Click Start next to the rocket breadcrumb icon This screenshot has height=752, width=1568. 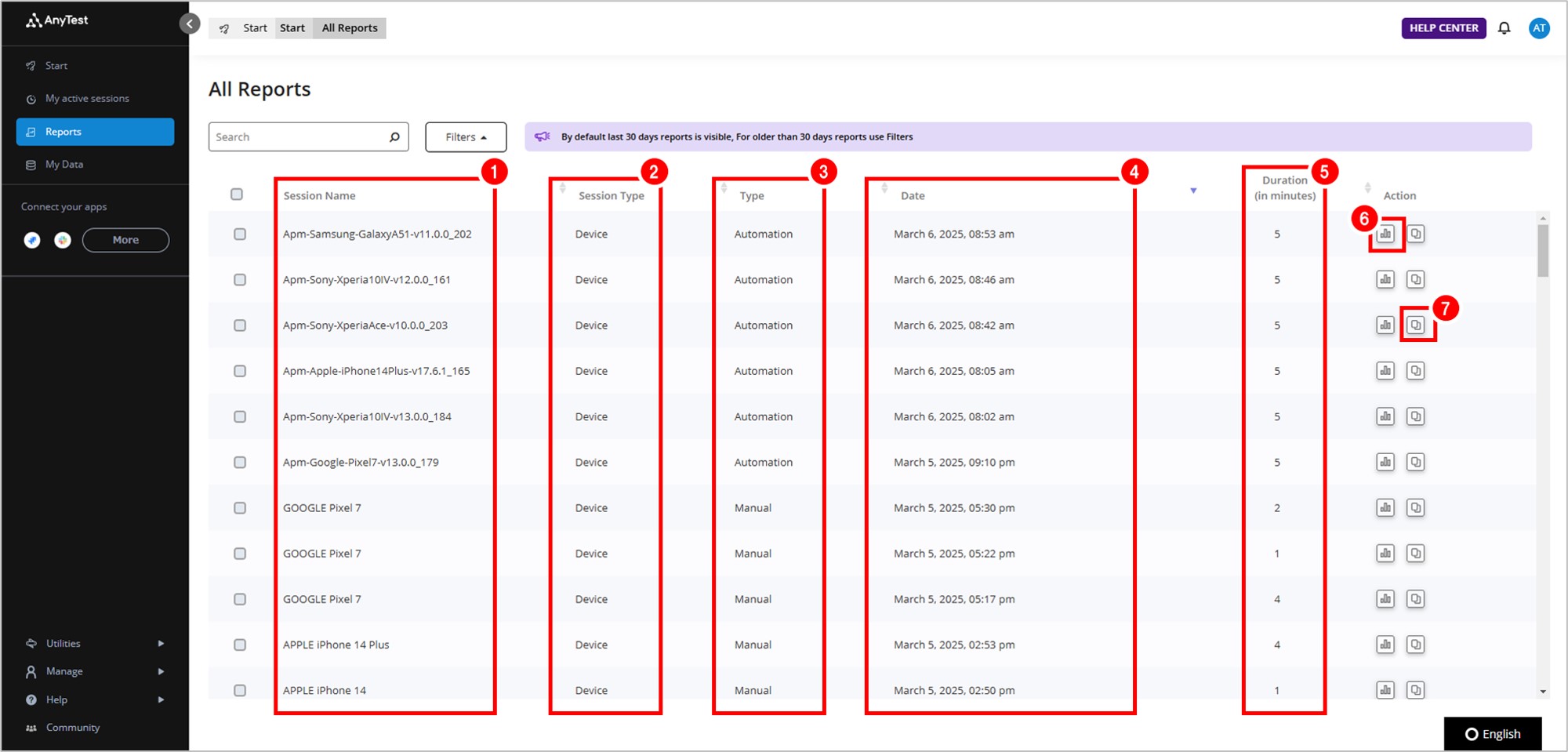255,28
